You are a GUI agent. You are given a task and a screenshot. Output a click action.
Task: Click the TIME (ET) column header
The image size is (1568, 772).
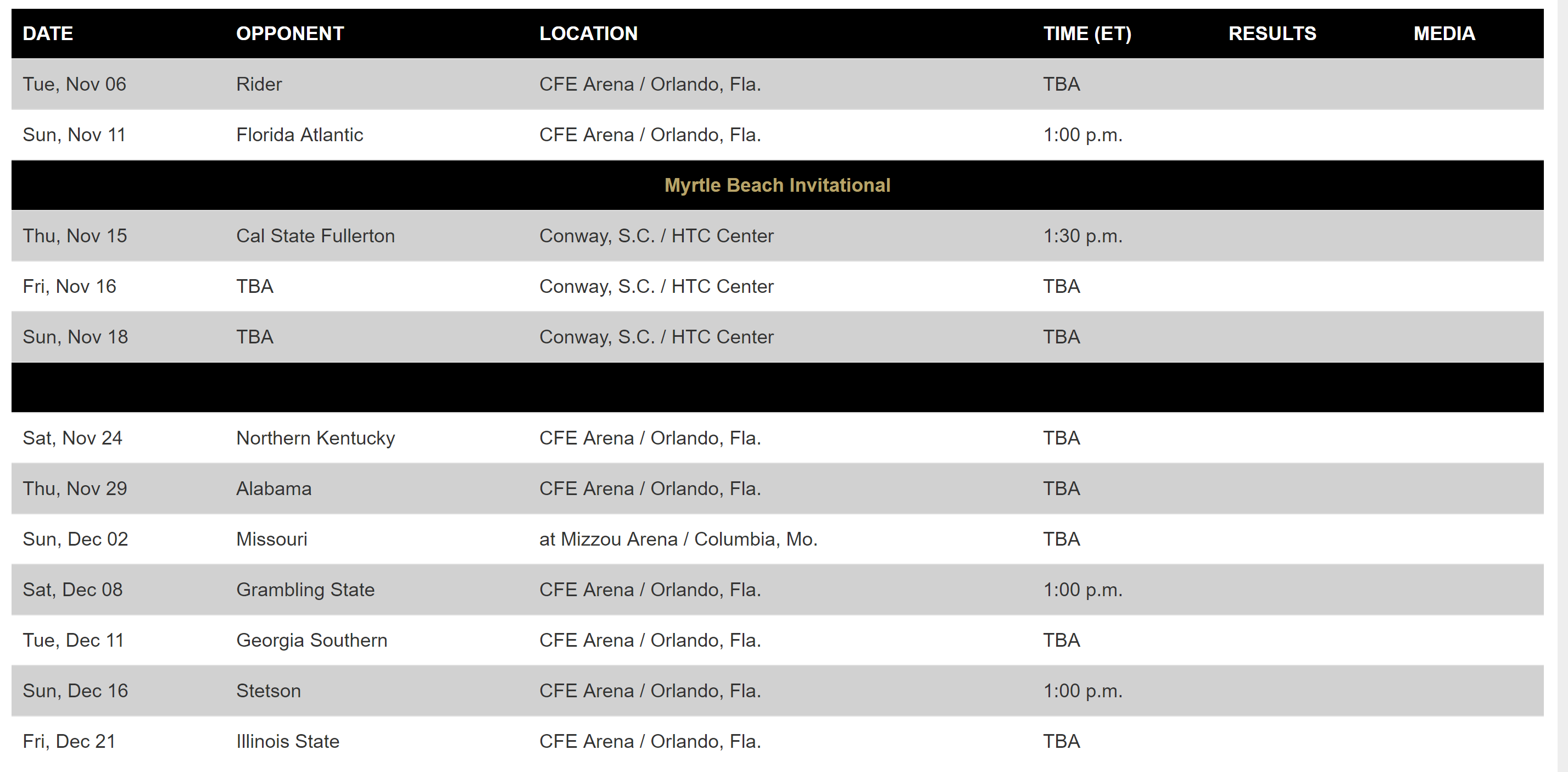click(1087, 34)
